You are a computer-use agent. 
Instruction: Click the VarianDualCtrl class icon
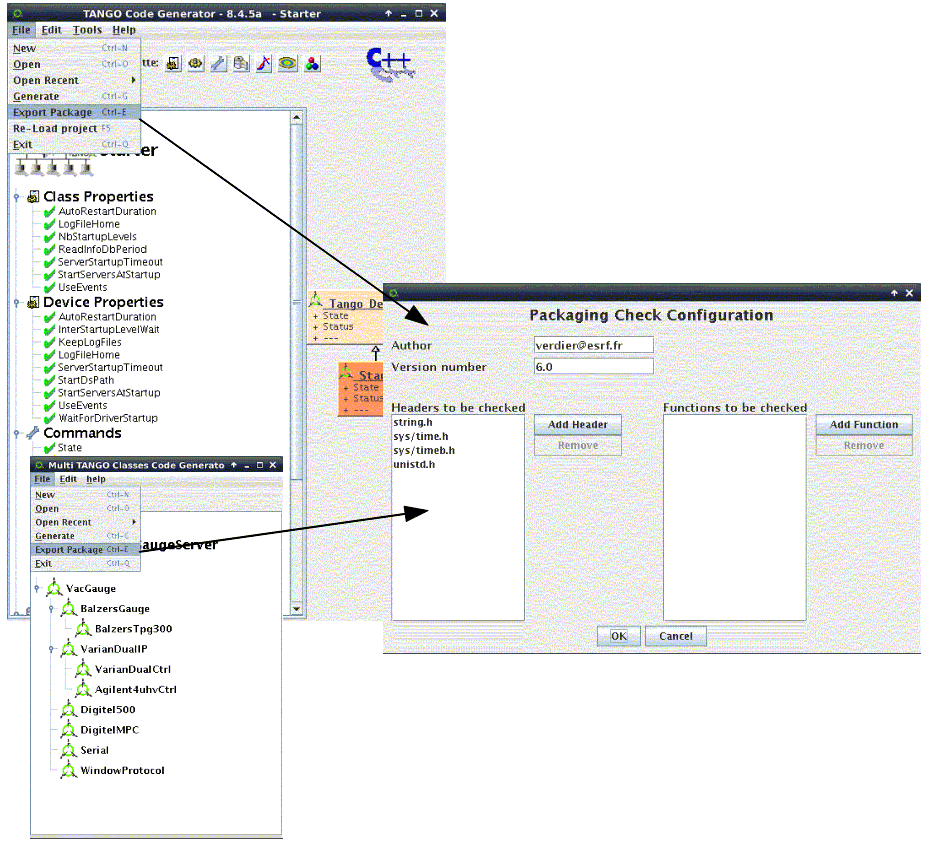(x=83, y=669)
